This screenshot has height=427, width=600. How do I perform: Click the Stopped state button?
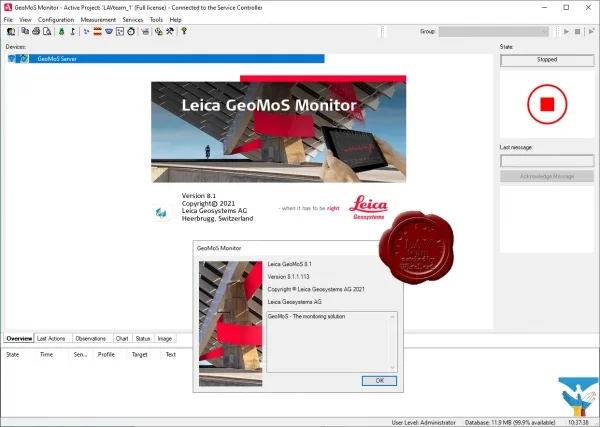pos(547,60)
